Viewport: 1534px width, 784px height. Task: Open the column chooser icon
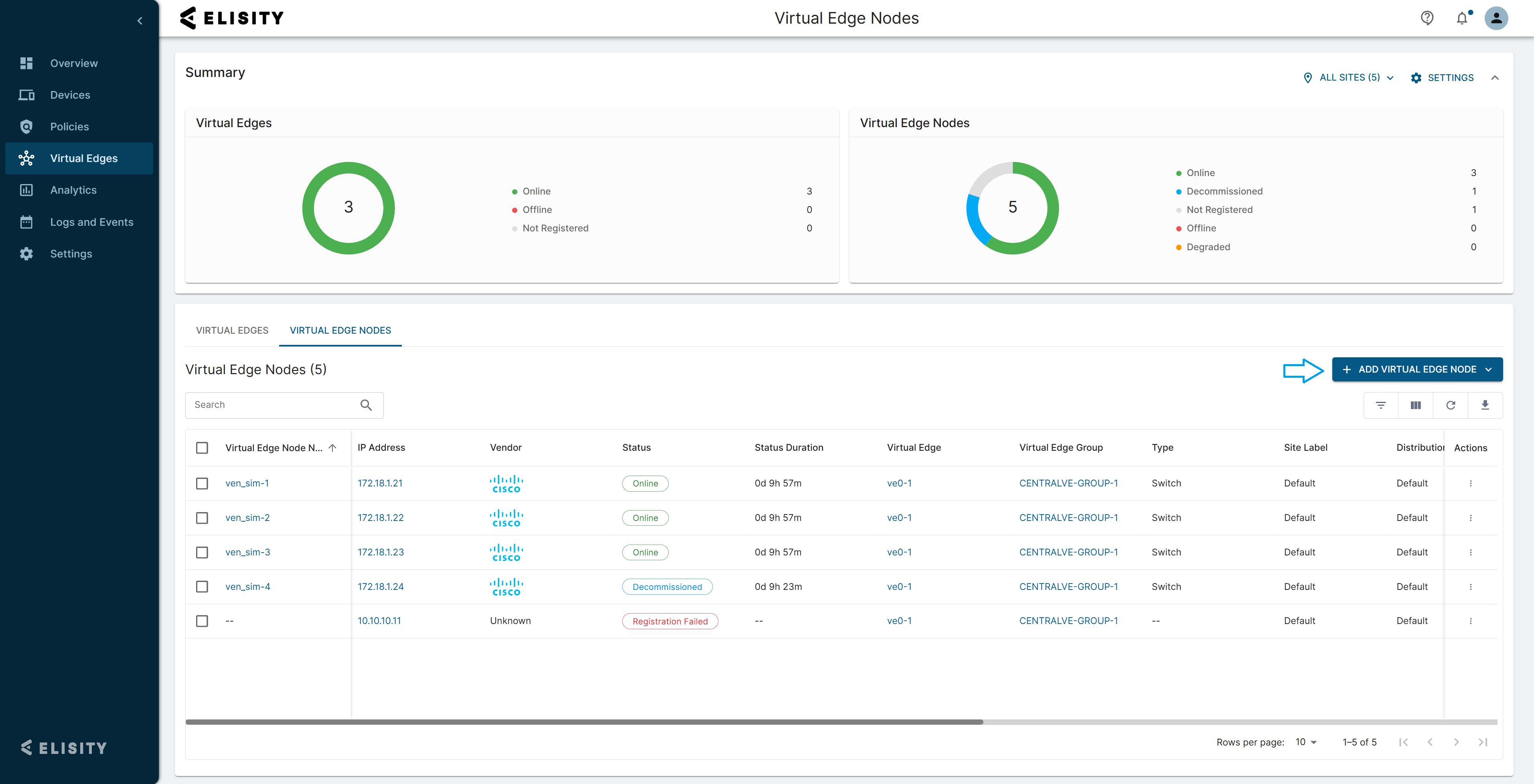click(x=1416, y=405)
